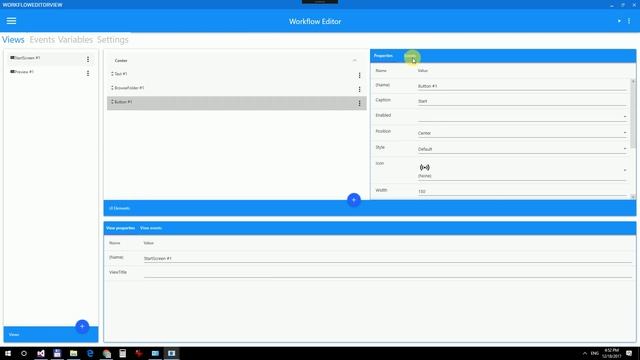Add a new view with the plus button
The width and height of the screenshot is (640, 360).
point(82,327)
